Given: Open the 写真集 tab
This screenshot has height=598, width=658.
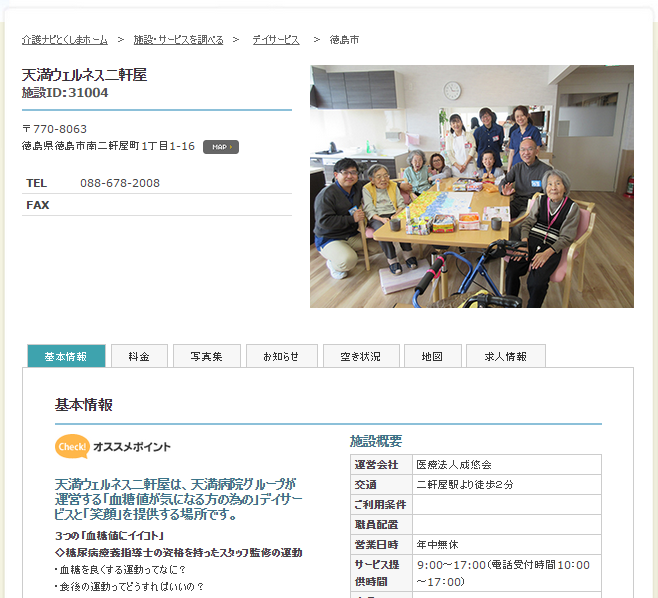Looking at the screenshot, I should click(205, 356).
